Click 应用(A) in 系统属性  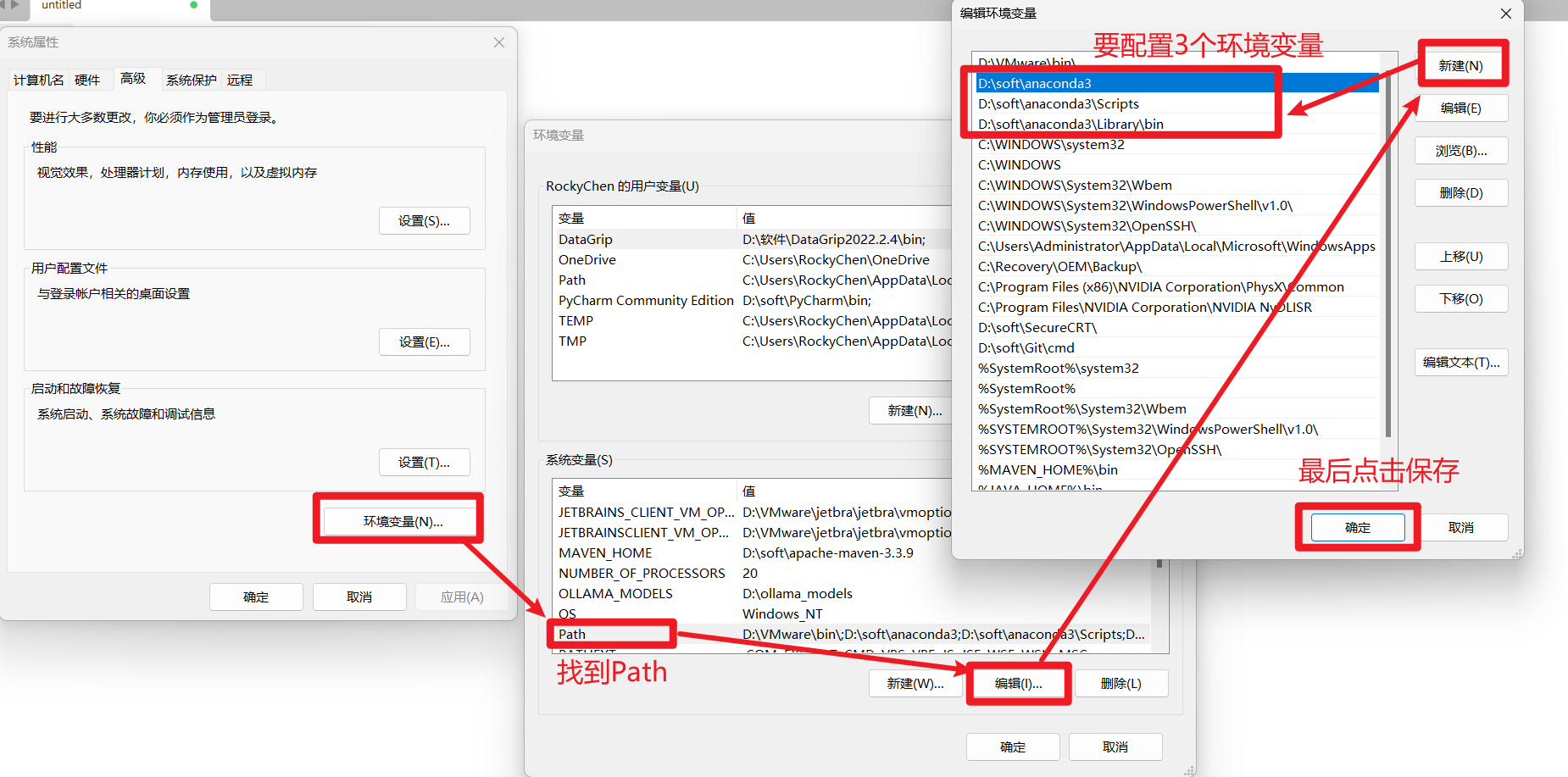(461, 597)
